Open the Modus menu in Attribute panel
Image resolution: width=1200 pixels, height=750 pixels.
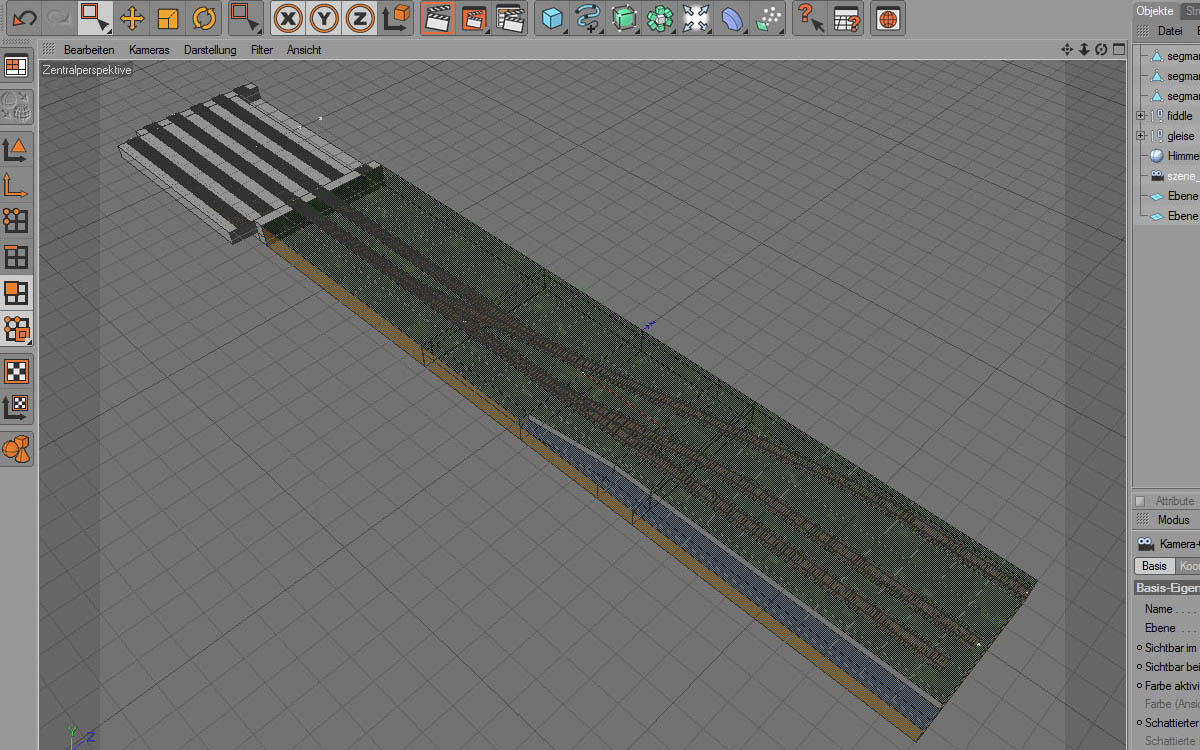[1173, 520]
